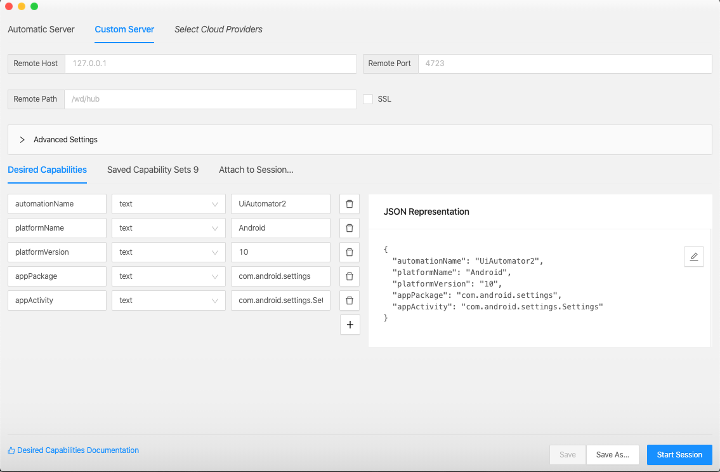Edit the platformVersion name field
720x472 pixels.
pyautogui.click(x=57, y=252)
